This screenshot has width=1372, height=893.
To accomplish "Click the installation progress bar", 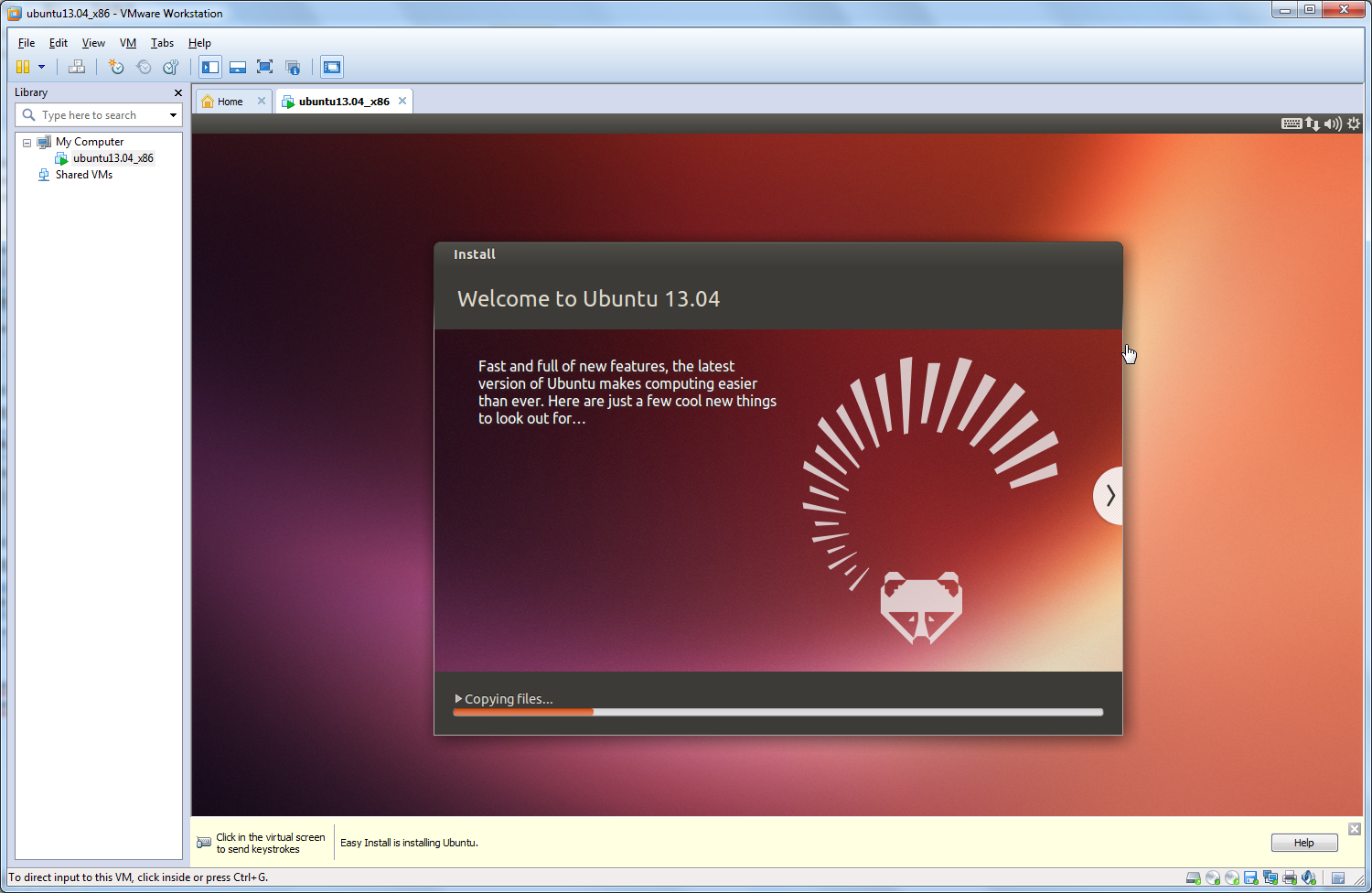I will (x=778, y=712).
